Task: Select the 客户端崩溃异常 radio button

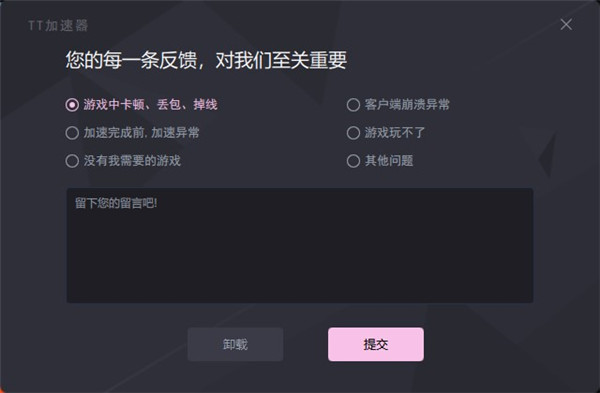Action: click(353, 104)
